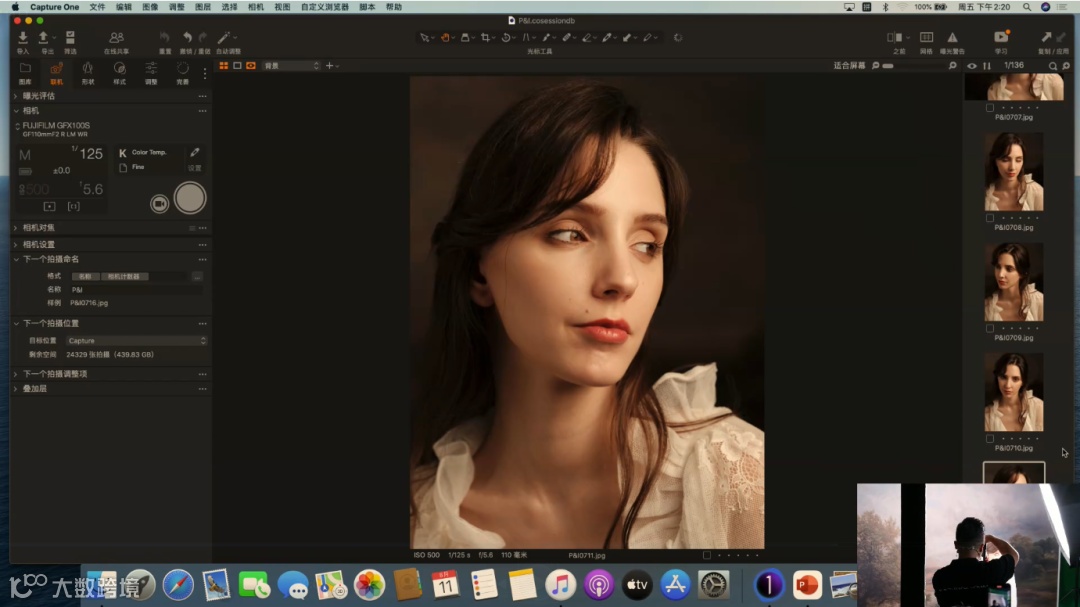Click the 网格 grid icon

point(926,37)
